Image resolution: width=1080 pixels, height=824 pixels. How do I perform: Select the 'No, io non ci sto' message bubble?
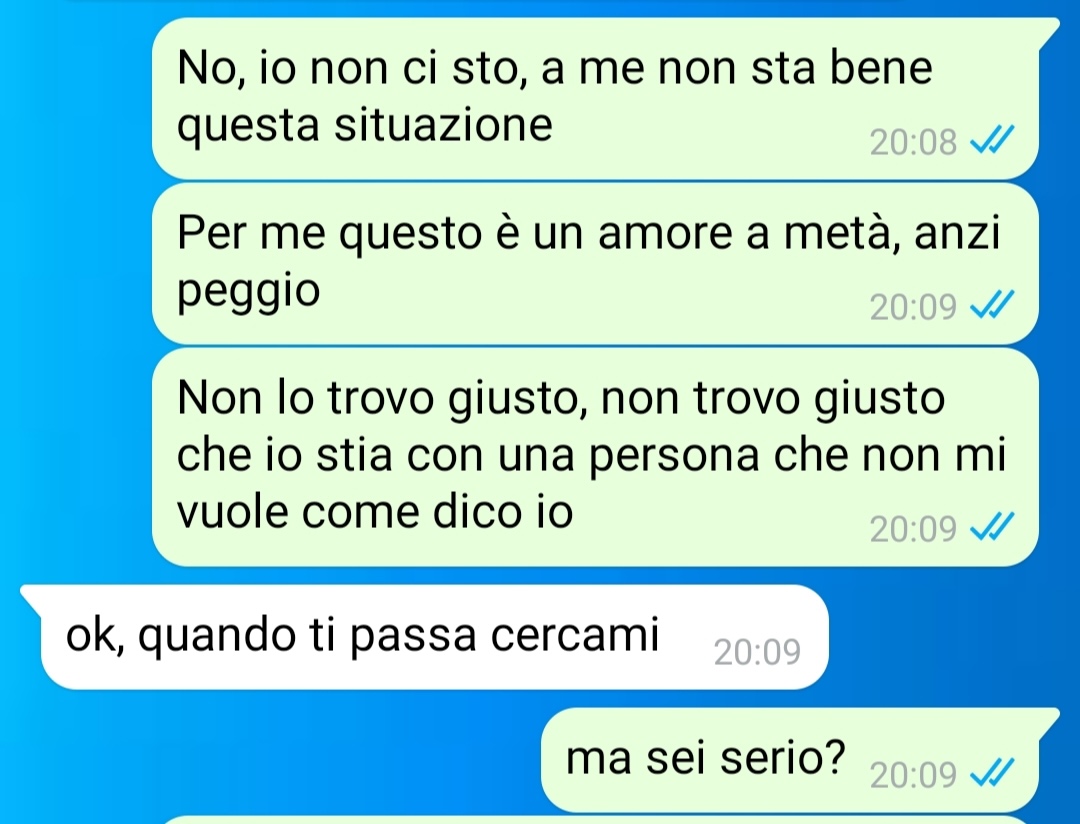click(596, 99)
